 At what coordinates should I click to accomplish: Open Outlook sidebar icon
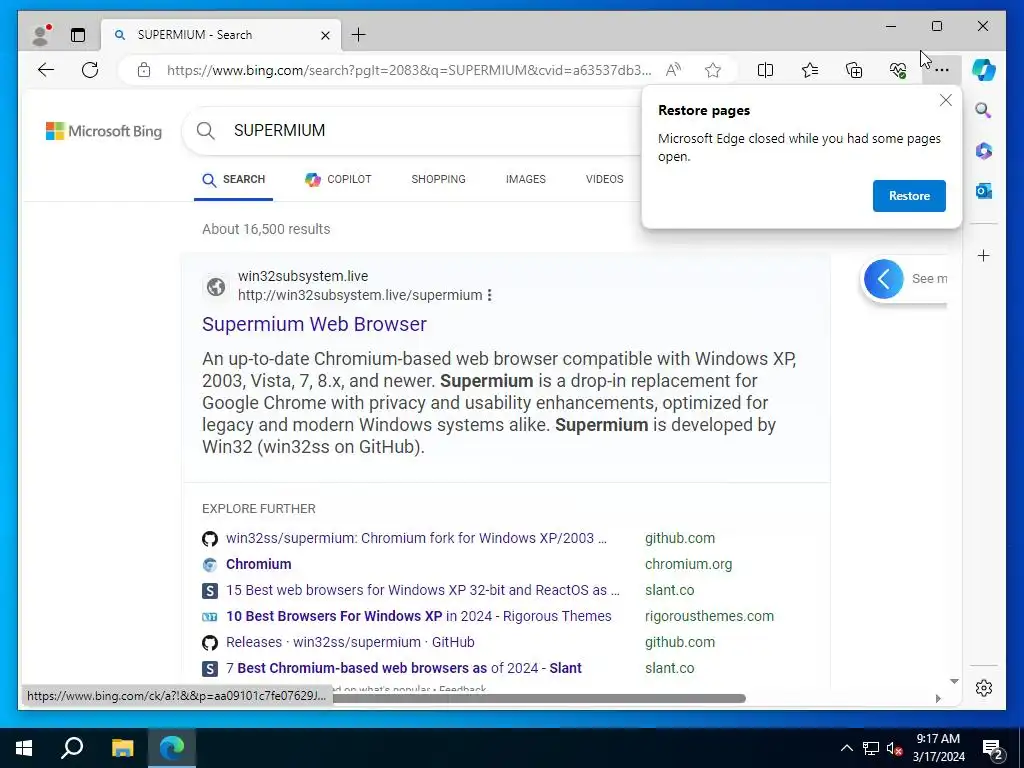(984, 191)
